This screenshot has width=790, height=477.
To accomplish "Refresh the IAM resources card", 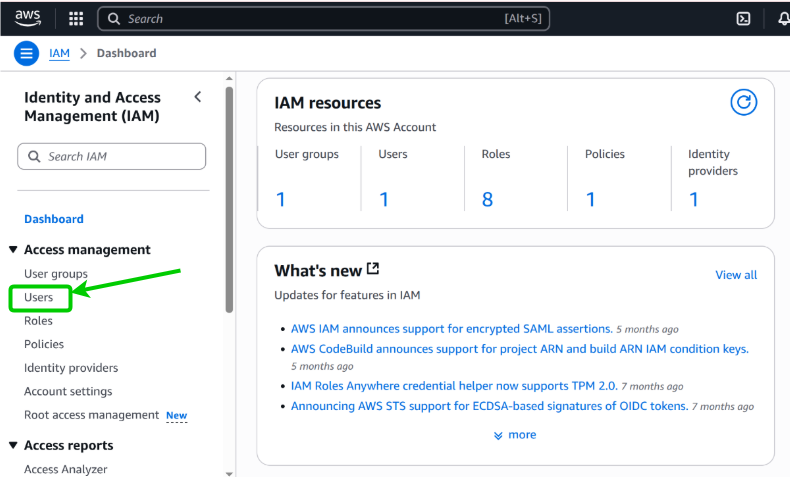I will (744, 102).
